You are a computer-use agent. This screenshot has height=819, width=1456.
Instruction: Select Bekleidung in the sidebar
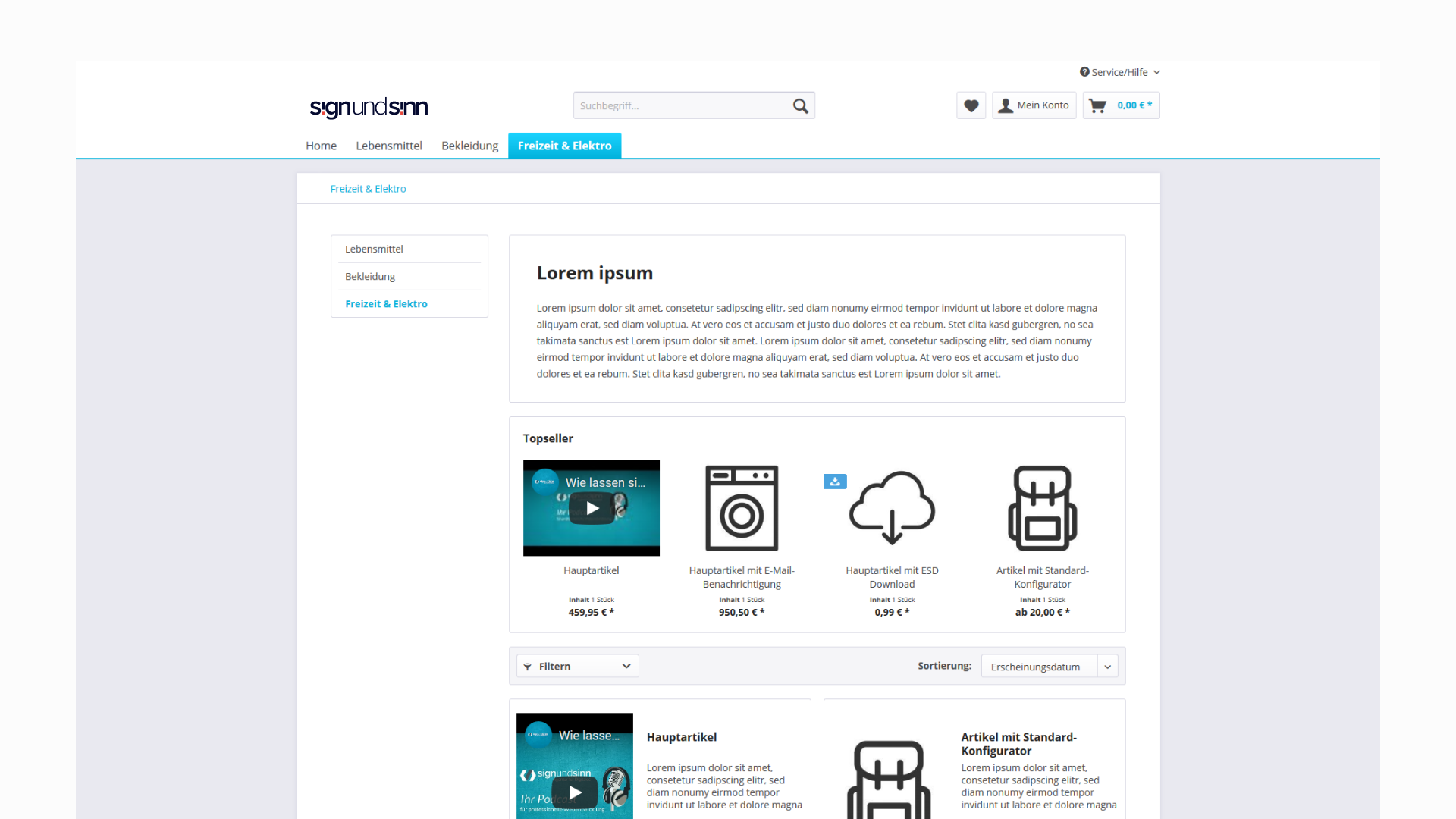(x=409, y=276)
